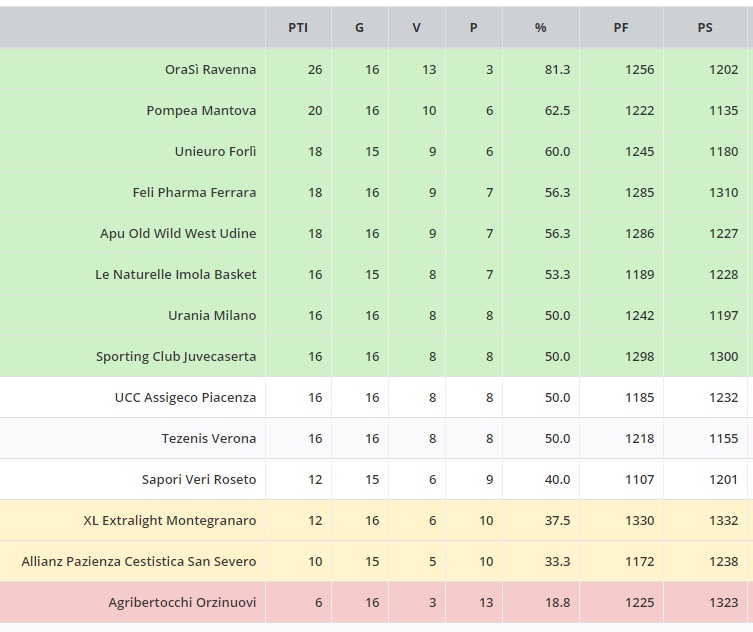Image resolution: width=753 pixels, height=632 pixels.
Task: Click the OraSì Ravenna team name
Action: pos(210,70)
